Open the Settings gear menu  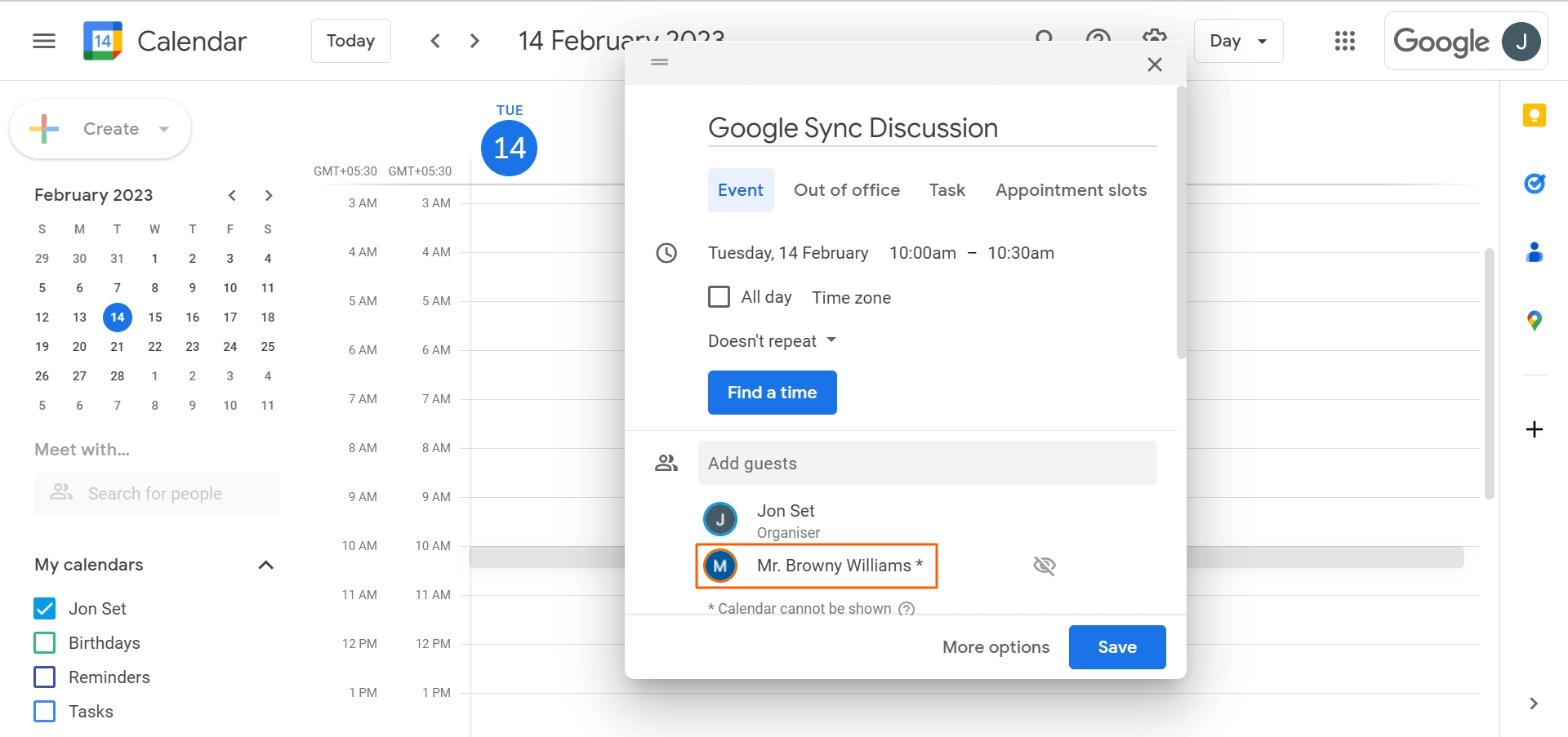(1154, 38)
